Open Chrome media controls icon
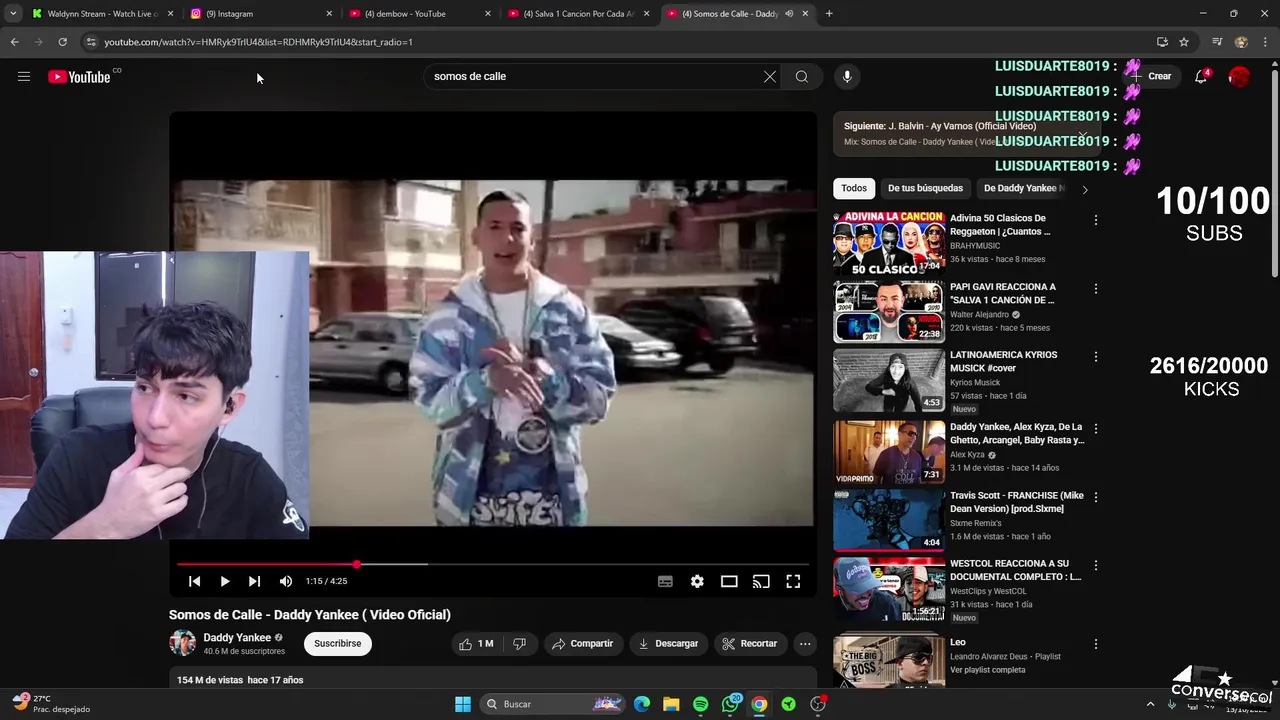Viewport: 1280px width, 720px height. (x=1217, y=42)
